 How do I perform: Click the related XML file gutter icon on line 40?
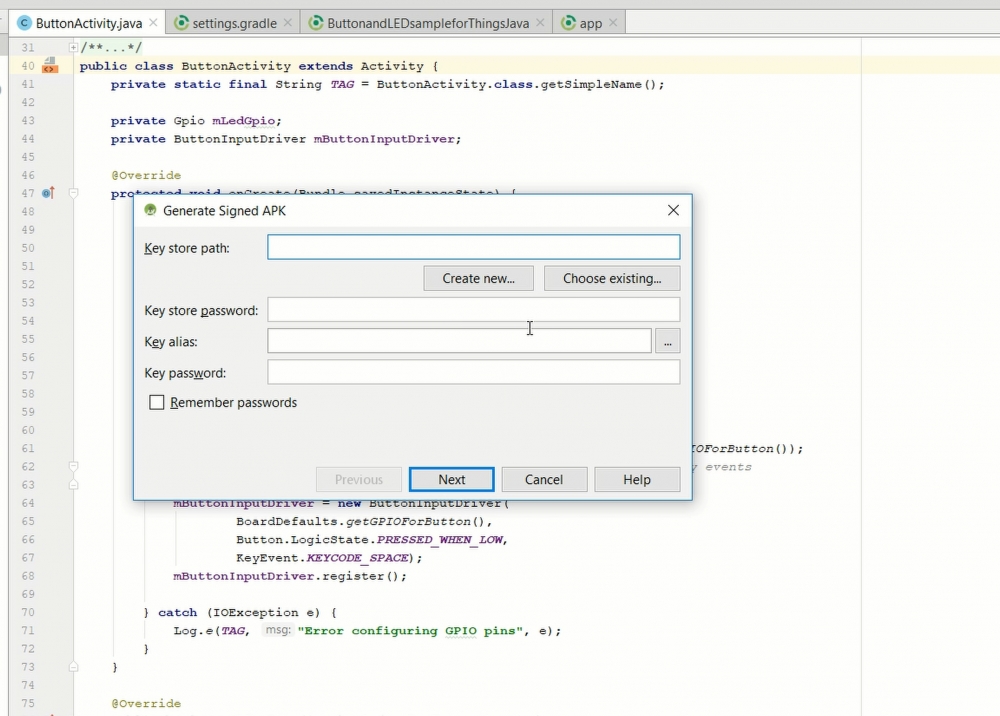pos(49,66)
